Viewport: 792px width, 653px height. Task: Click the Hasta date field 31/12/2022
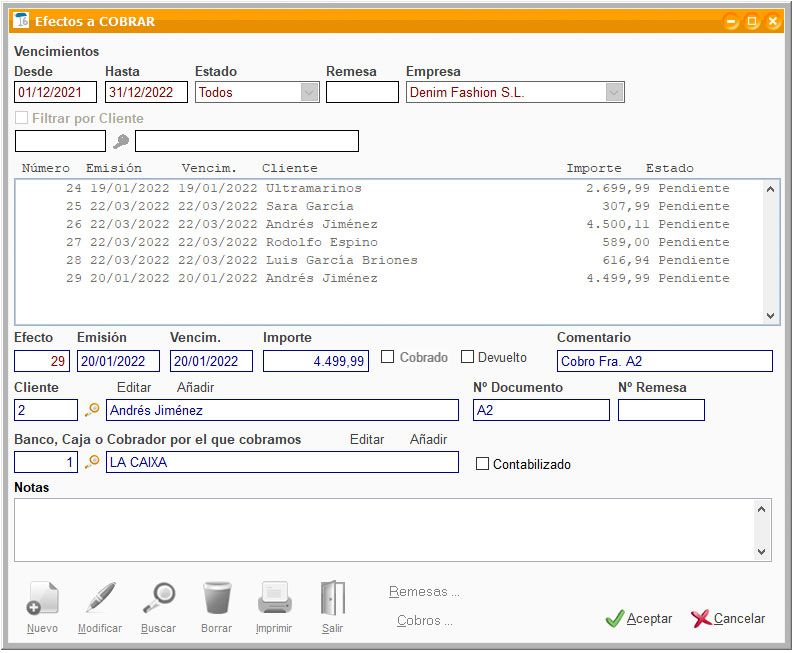click(x=146, y=92)
